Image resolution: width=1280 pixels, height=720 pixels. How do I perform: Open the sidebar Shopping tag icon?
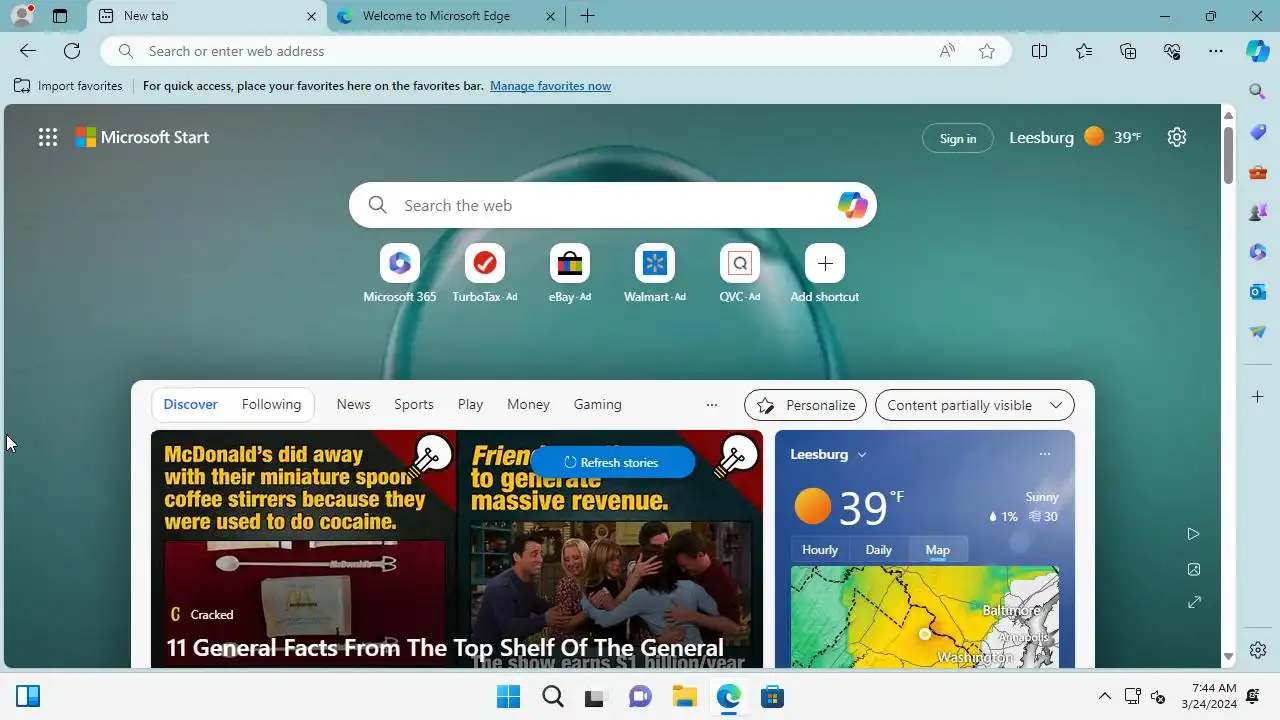1258,132
